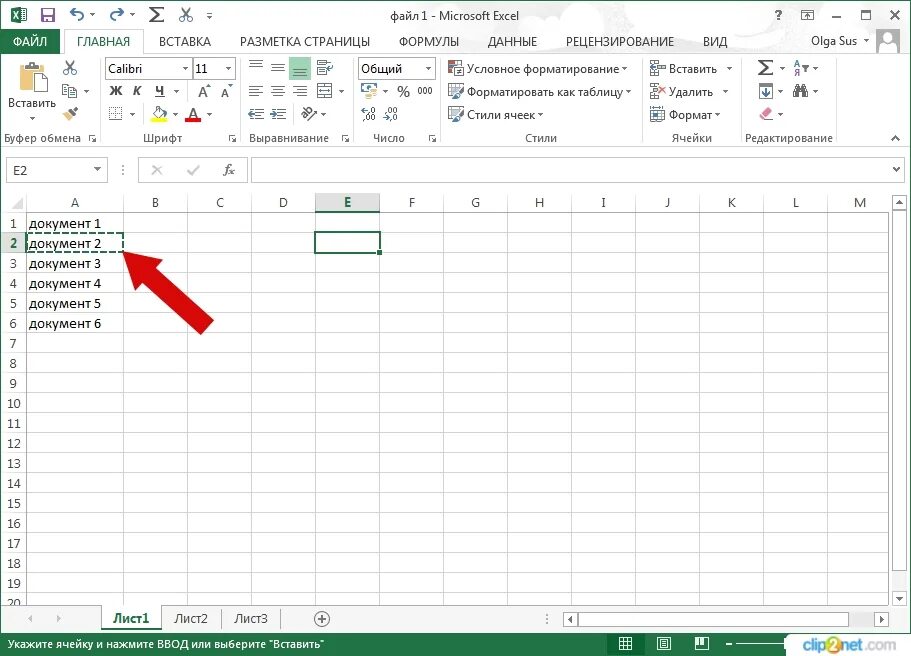Click the large Вставить paste icon
The height and width of the screenshot is (656, 911).
33,78
